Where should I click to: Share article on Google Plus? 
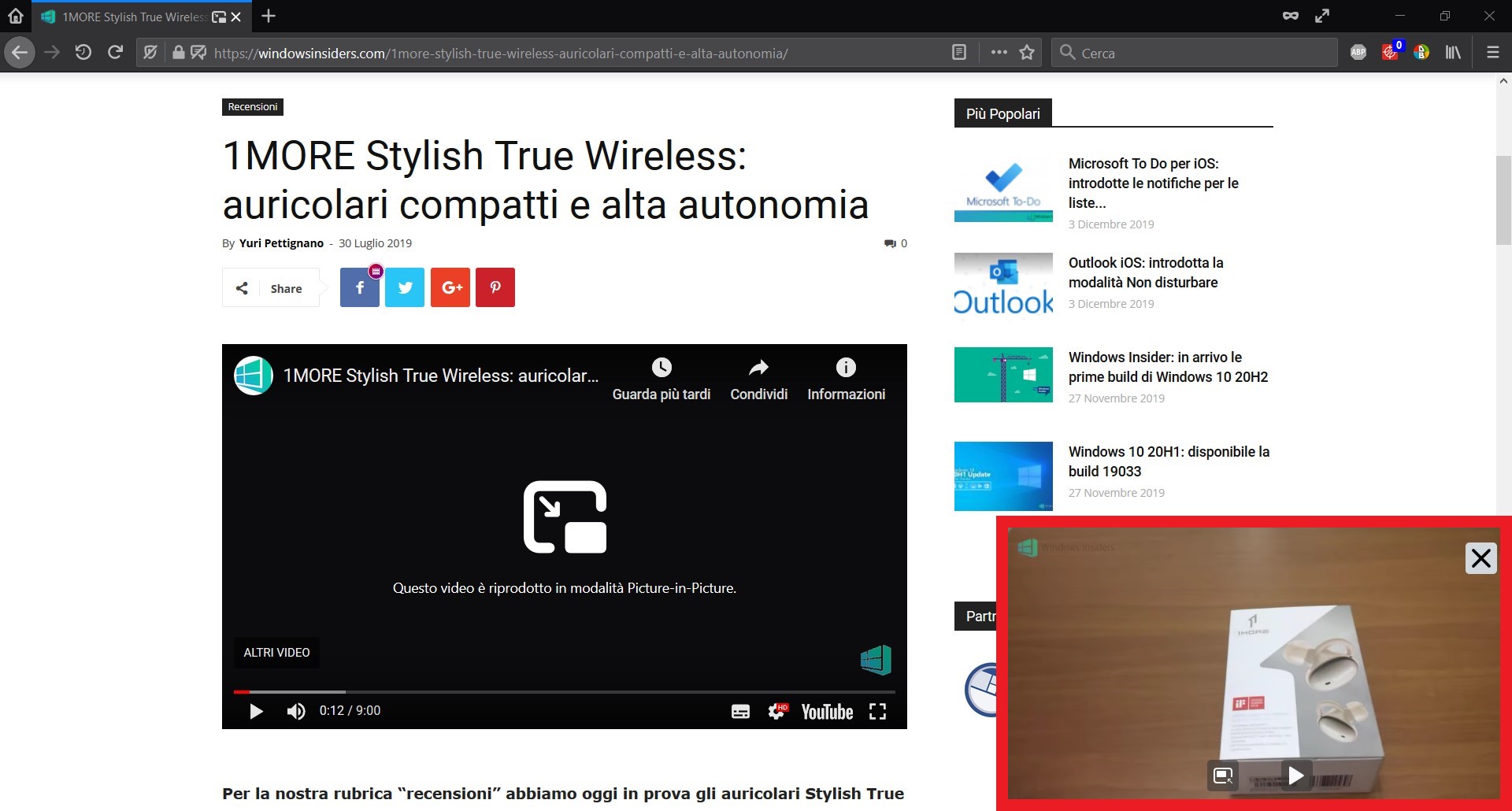pyautogui.click(x=450, y=287)
